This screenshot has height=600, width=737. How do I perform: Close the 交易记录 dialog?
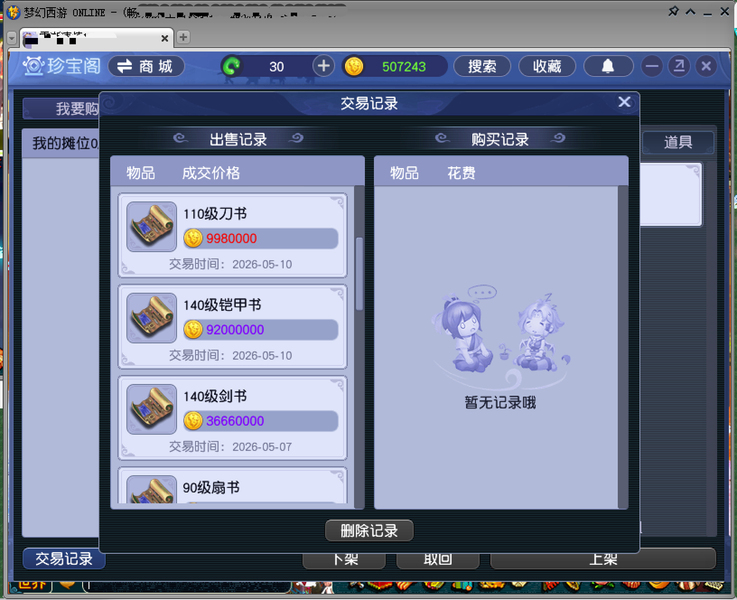point(624,101)
